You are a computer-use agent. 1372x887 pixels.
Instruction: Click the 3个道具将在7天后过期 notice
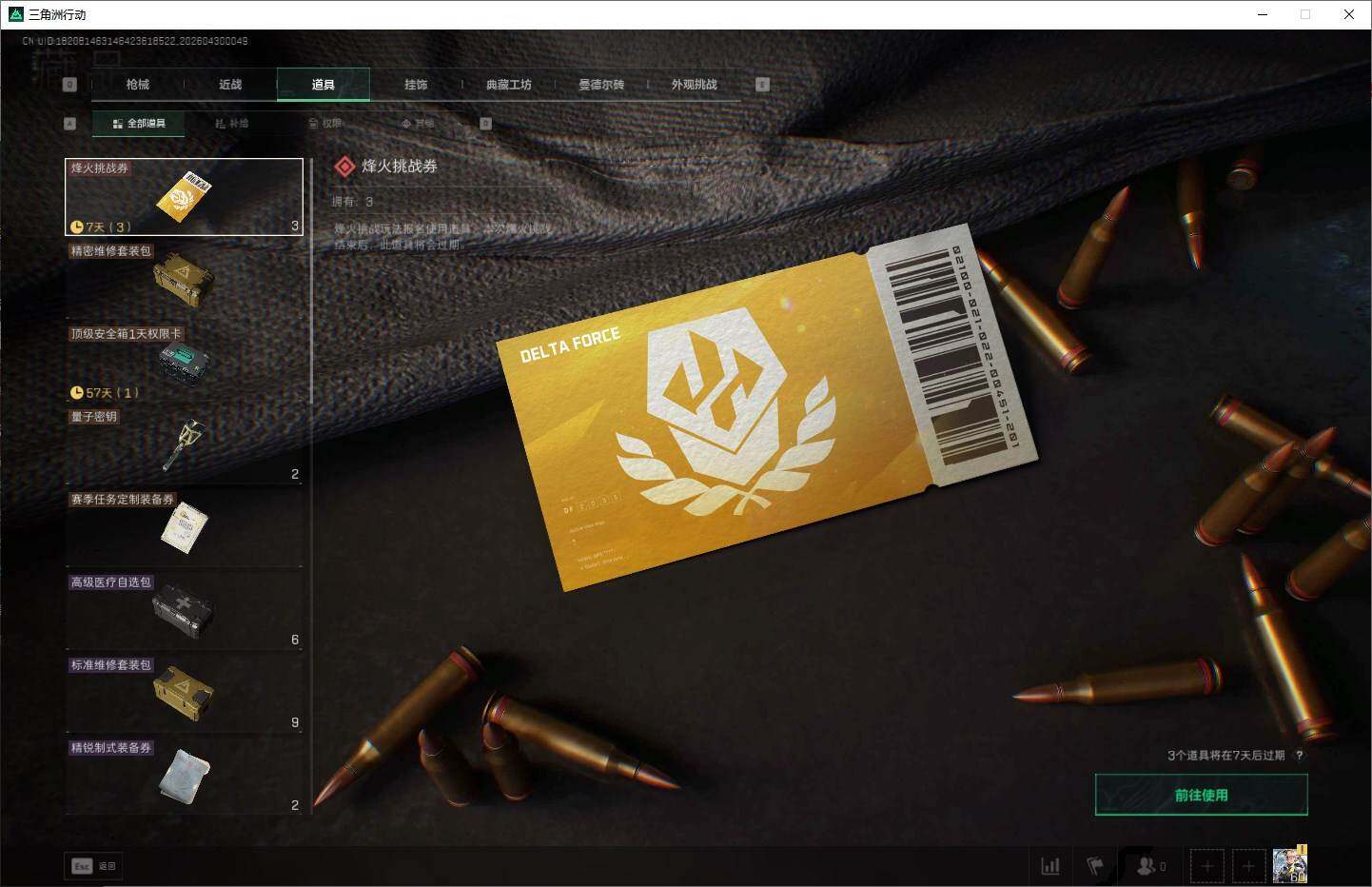pyautogui.click(x=1226, y=756)
